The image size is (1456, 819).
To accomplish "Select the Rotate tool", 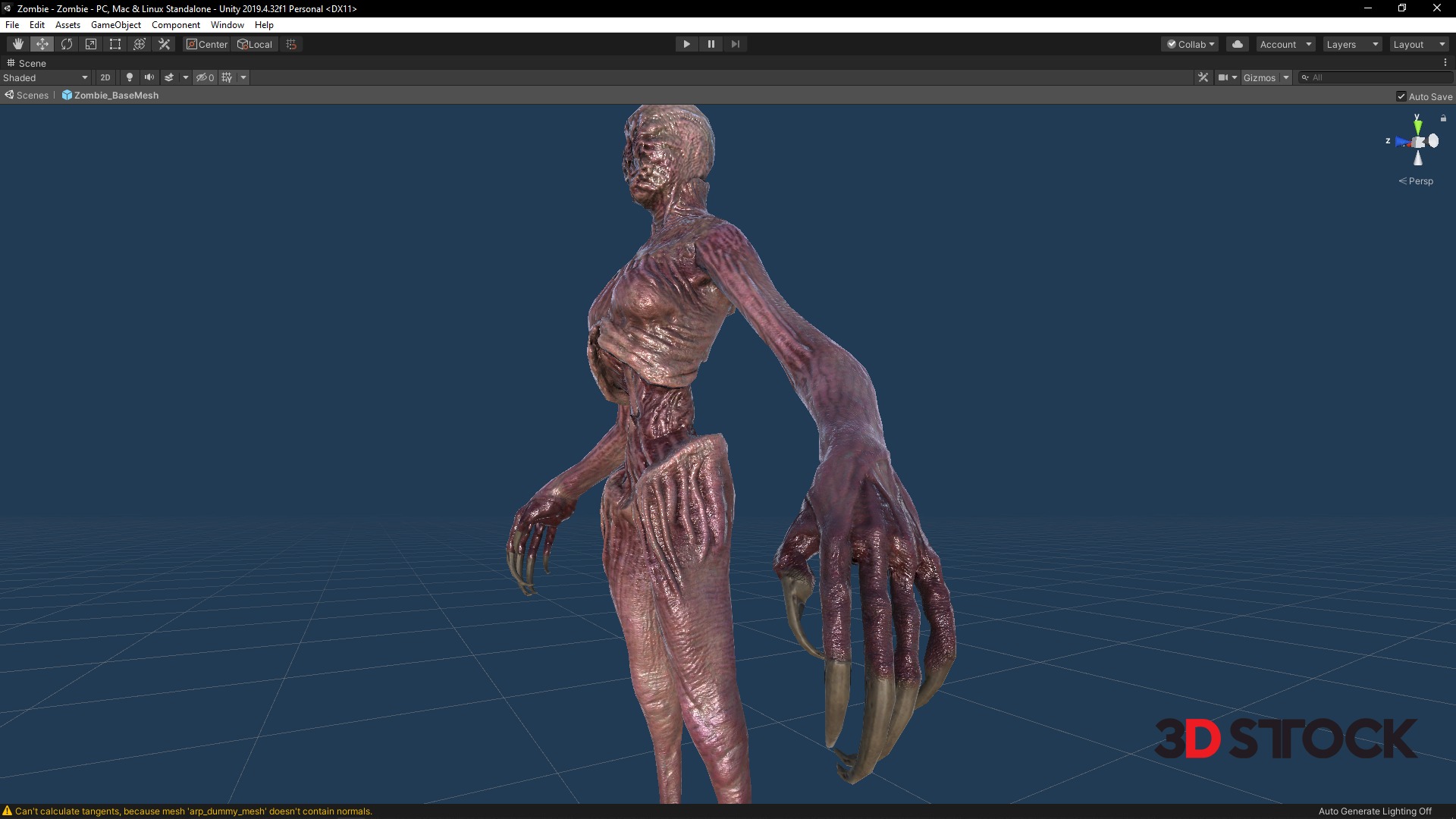I will [67, 44].
